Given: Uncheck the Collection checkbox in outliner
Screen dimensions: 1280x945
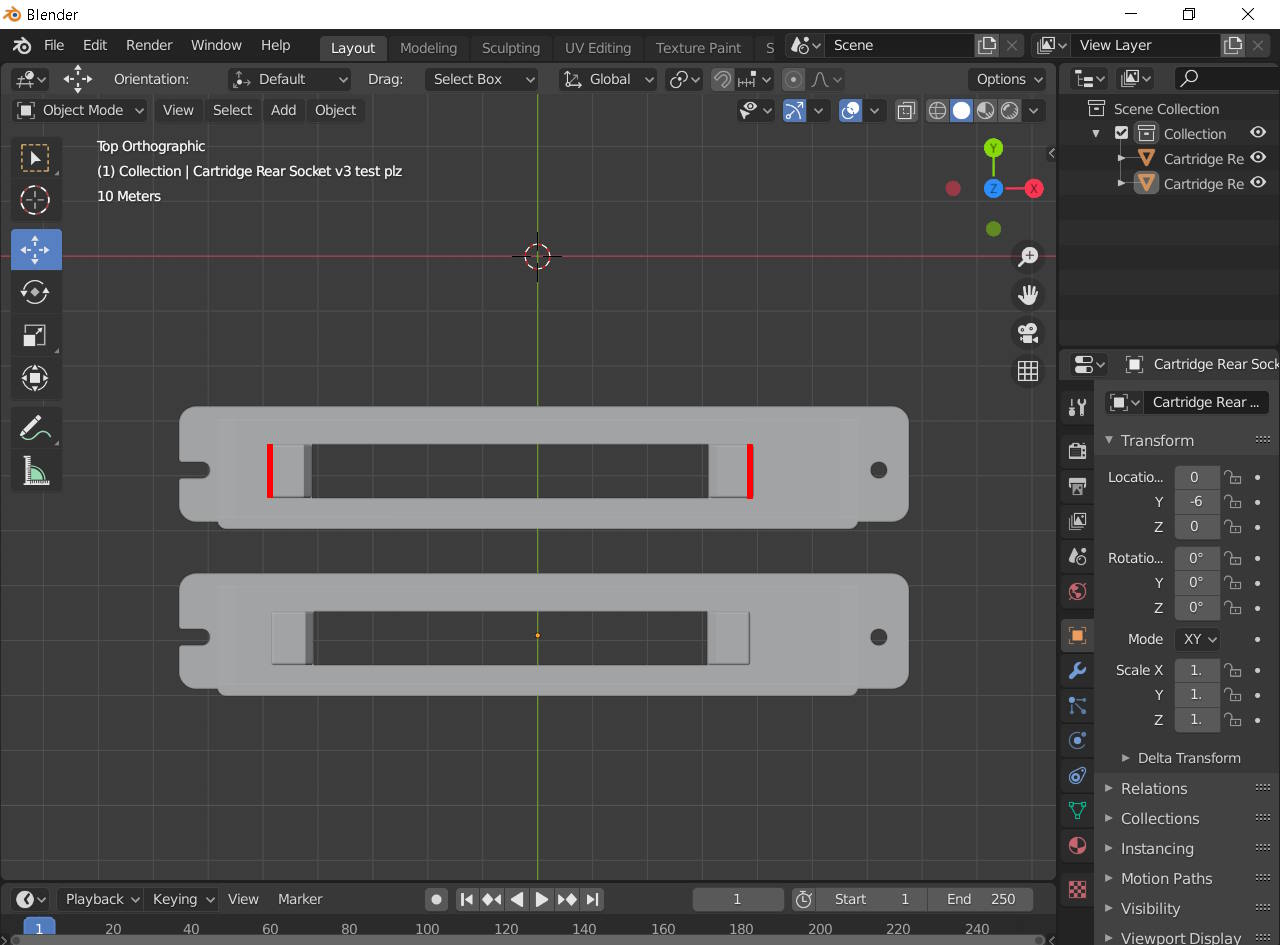Looking at the screenshot, I should [1121, 133].
